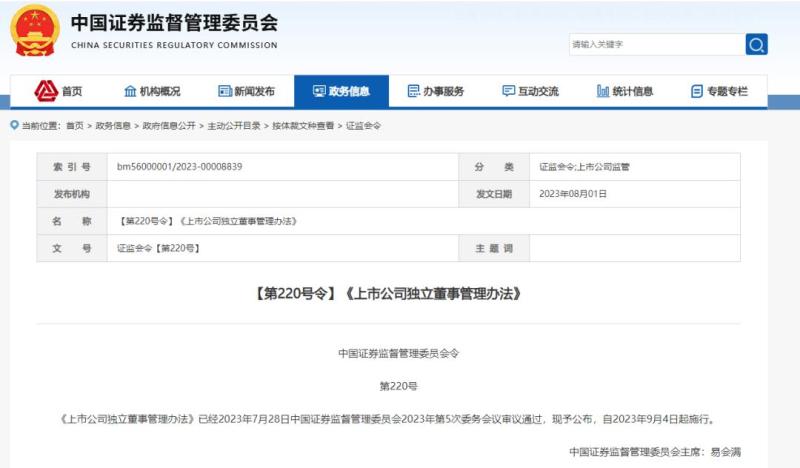The width and height of the screenshot is (800, 468).
Task: Click the index number bm56000001/2023-00008839
Action: (180, 167)
